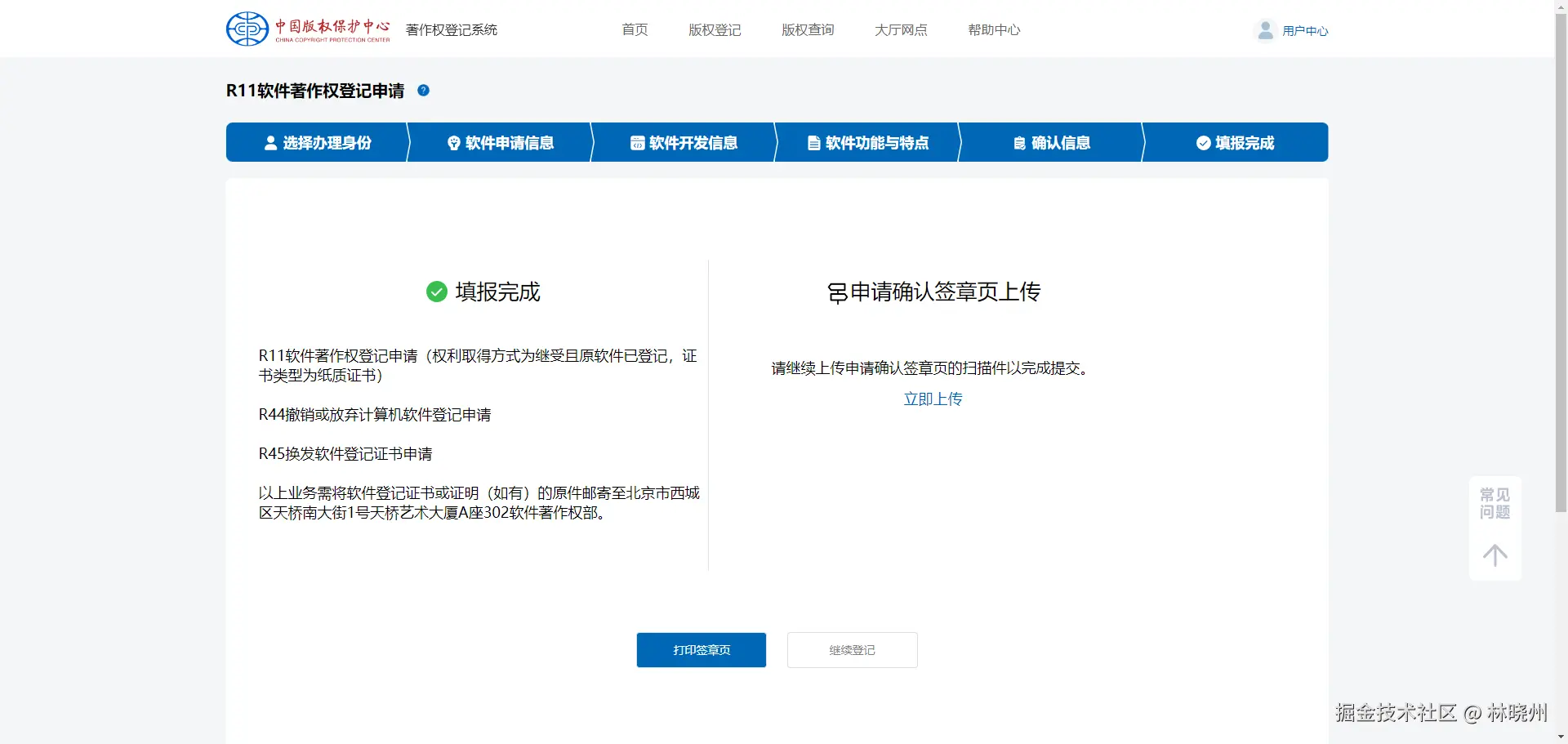Image resolution: width=1568 pixels, height=744 pixels.
Task: Click the China Copyright Protection Center logo
Action: pyautogui.click(x=308, y=29)
